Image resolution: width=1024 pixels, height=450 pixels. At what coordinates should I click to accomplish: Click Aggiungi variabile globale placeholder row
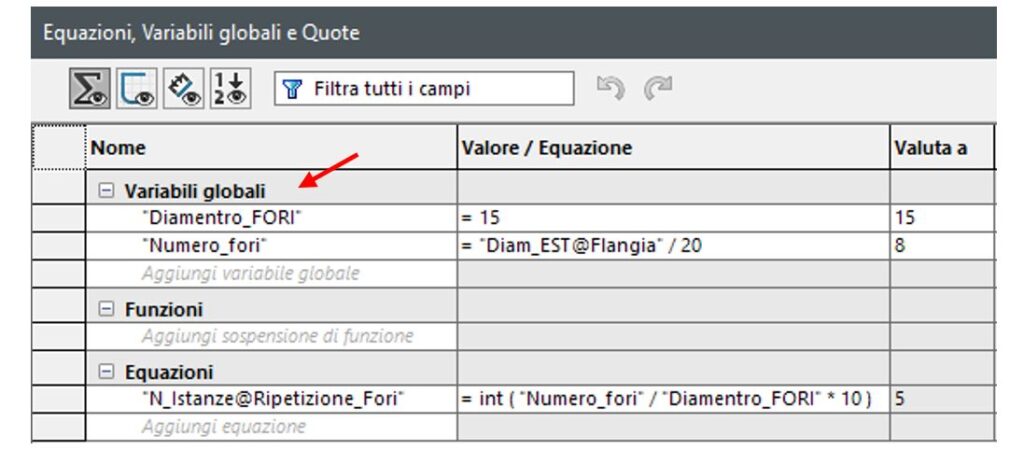(x=250, y=273)
